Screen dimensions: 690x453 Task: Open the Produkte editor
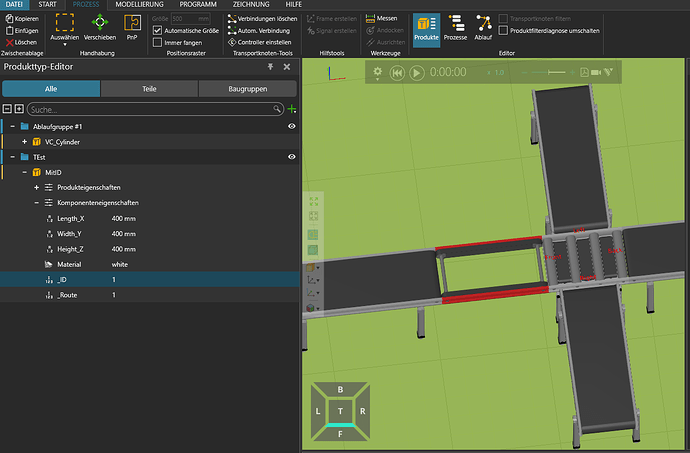click(x=426, y=28)
